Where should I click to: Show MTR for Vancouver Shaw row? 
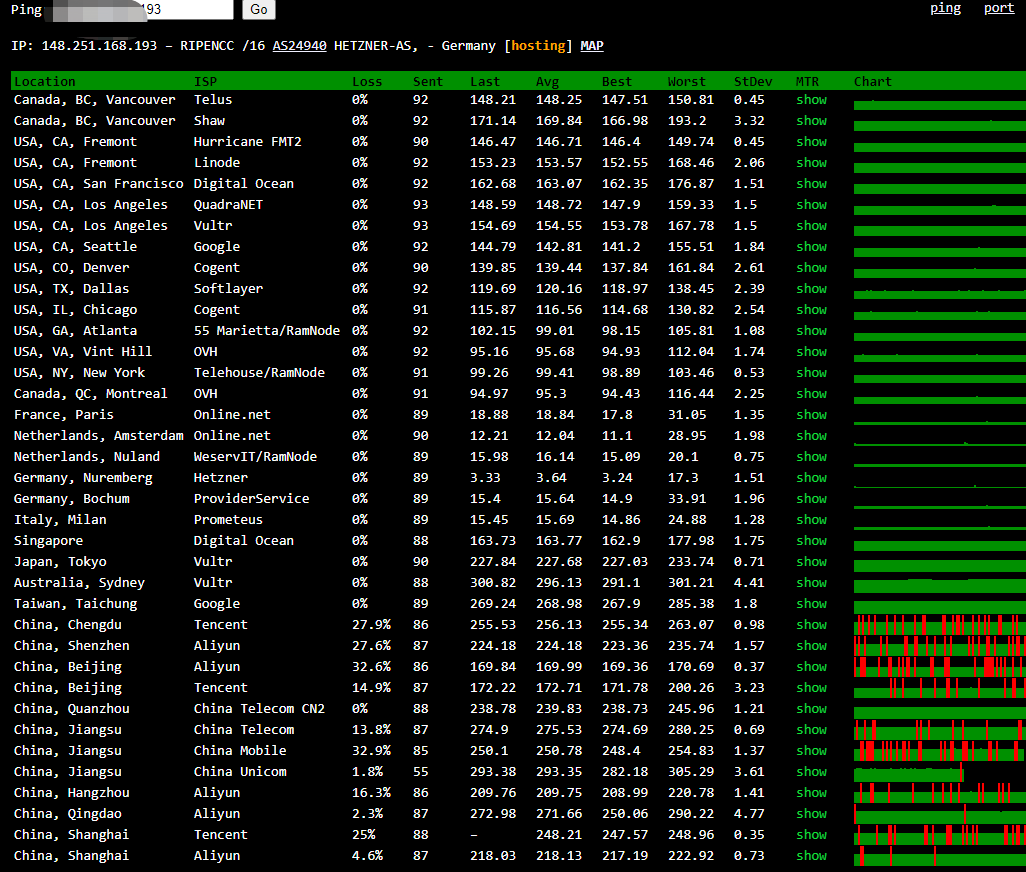pyautogui.click(x=811, y=121)
